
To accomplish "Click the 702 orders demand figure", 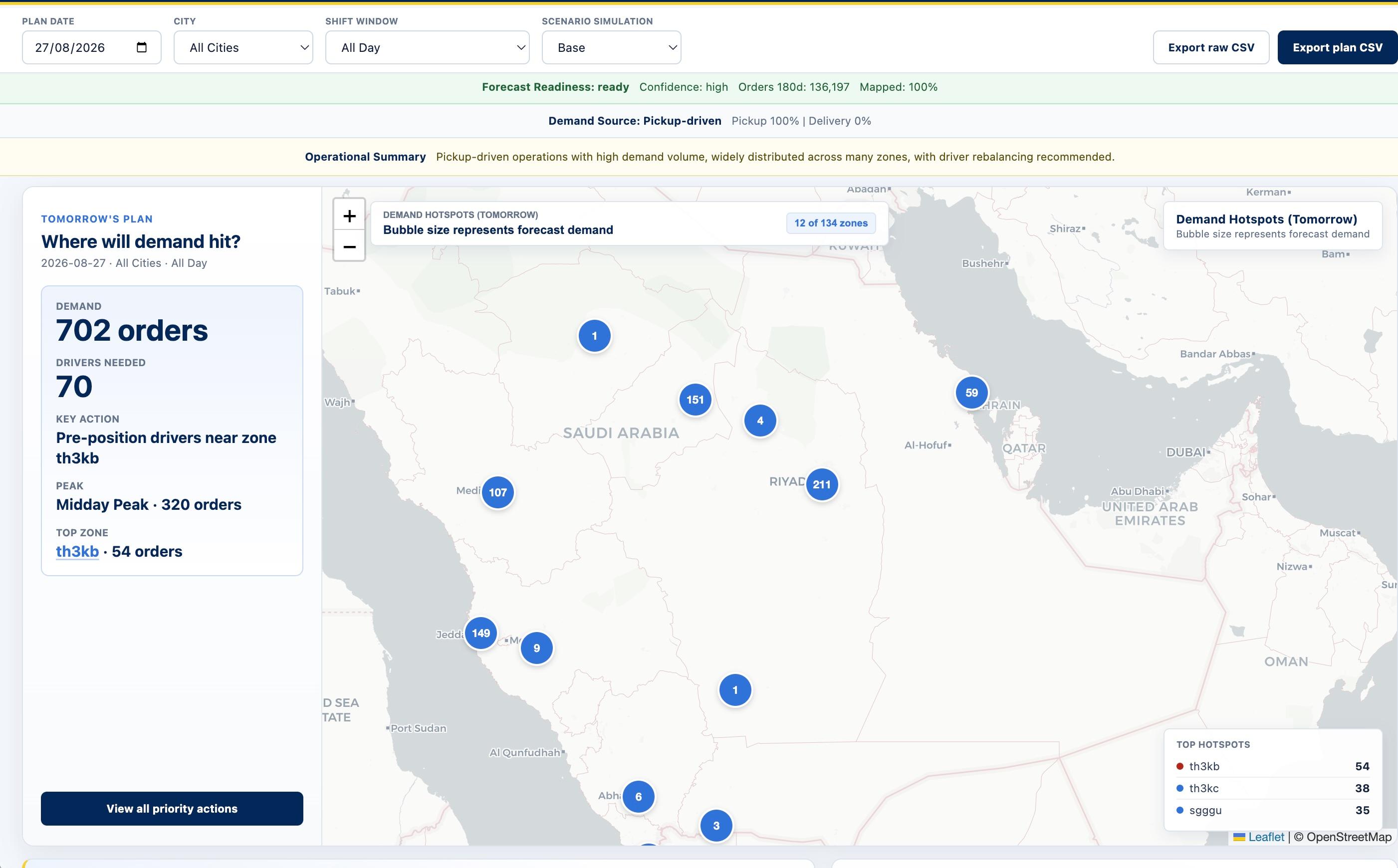I will [132, 331].
